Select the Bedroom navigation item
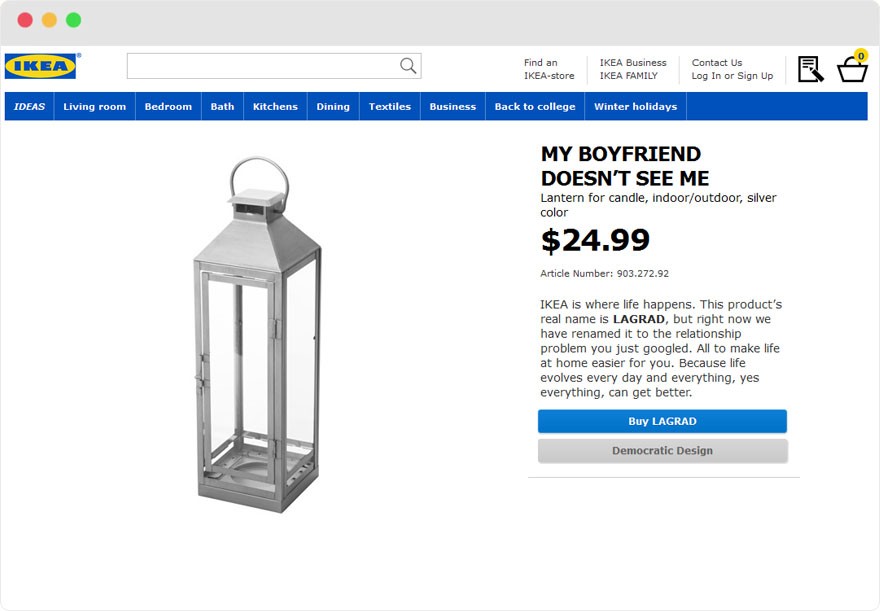880x611 pixels. point(168,107)
